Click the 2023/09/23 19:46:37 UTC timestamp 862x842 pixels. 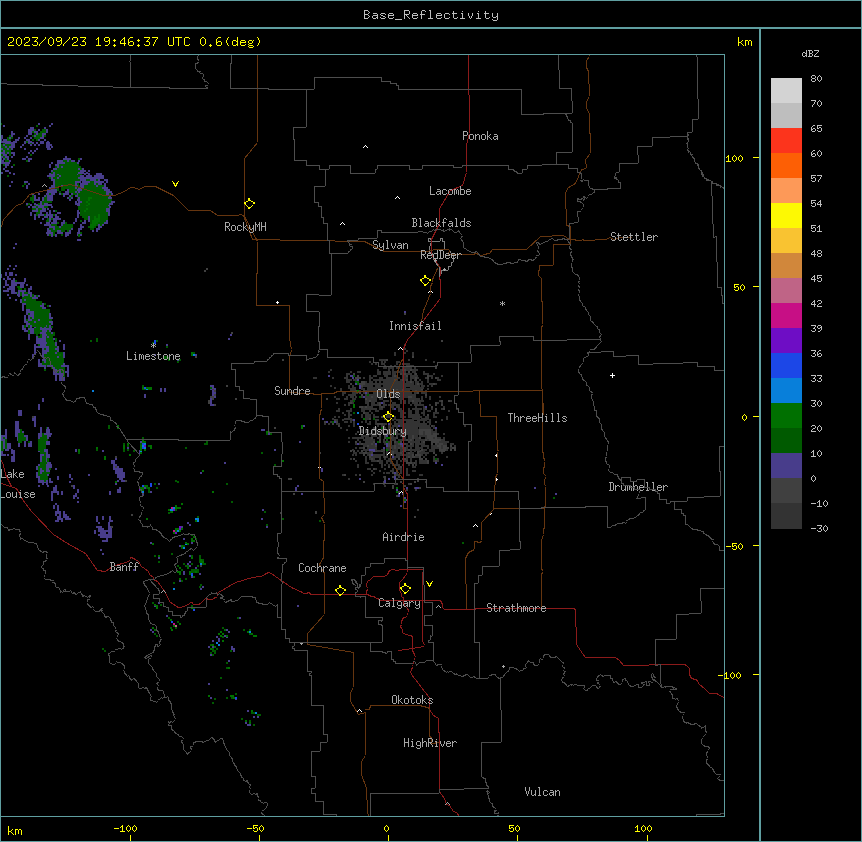point(99,42)
